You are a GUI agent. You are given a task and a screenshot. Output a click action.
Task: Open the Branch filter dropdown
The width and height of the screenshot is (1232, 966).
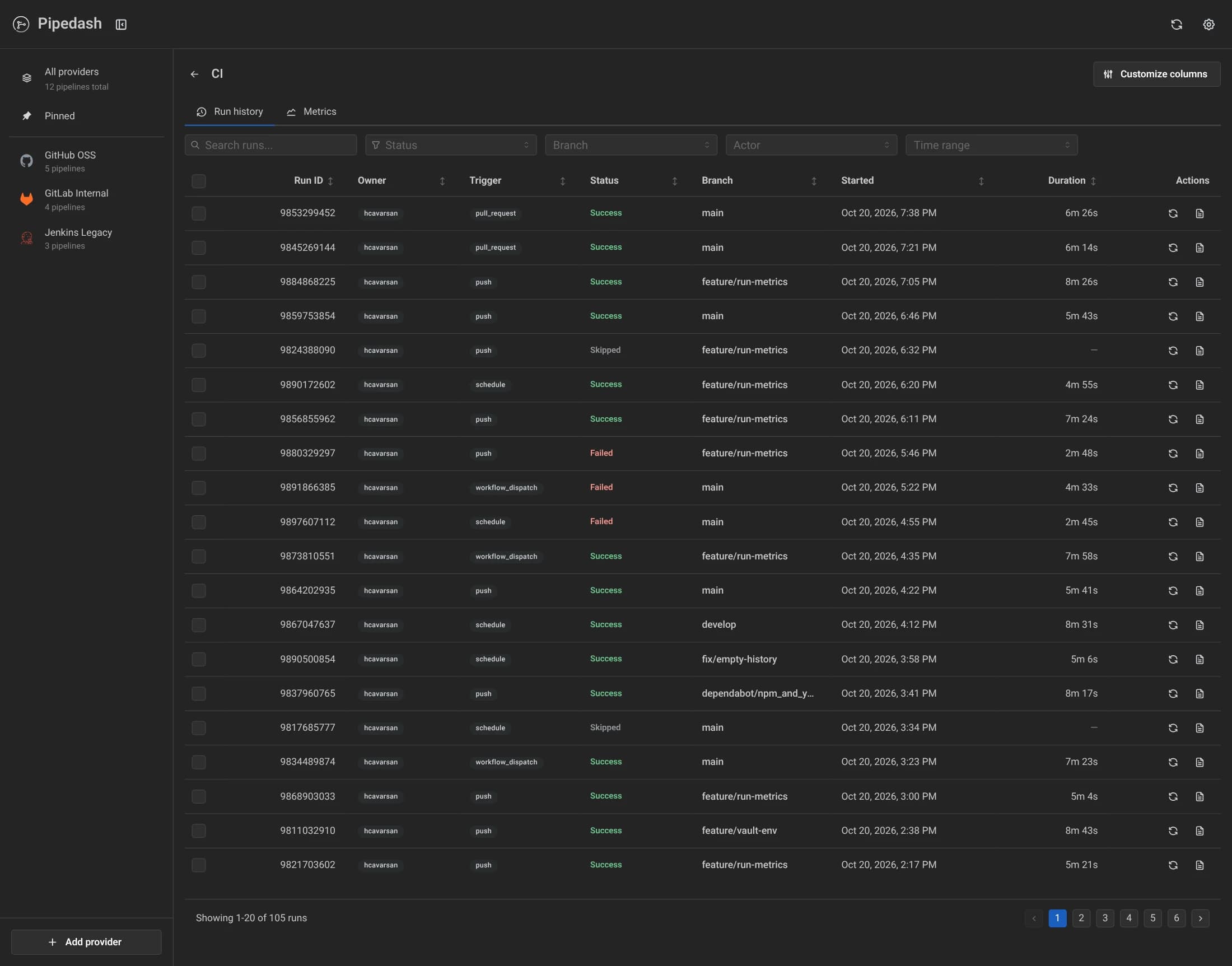tap(631, 146)
